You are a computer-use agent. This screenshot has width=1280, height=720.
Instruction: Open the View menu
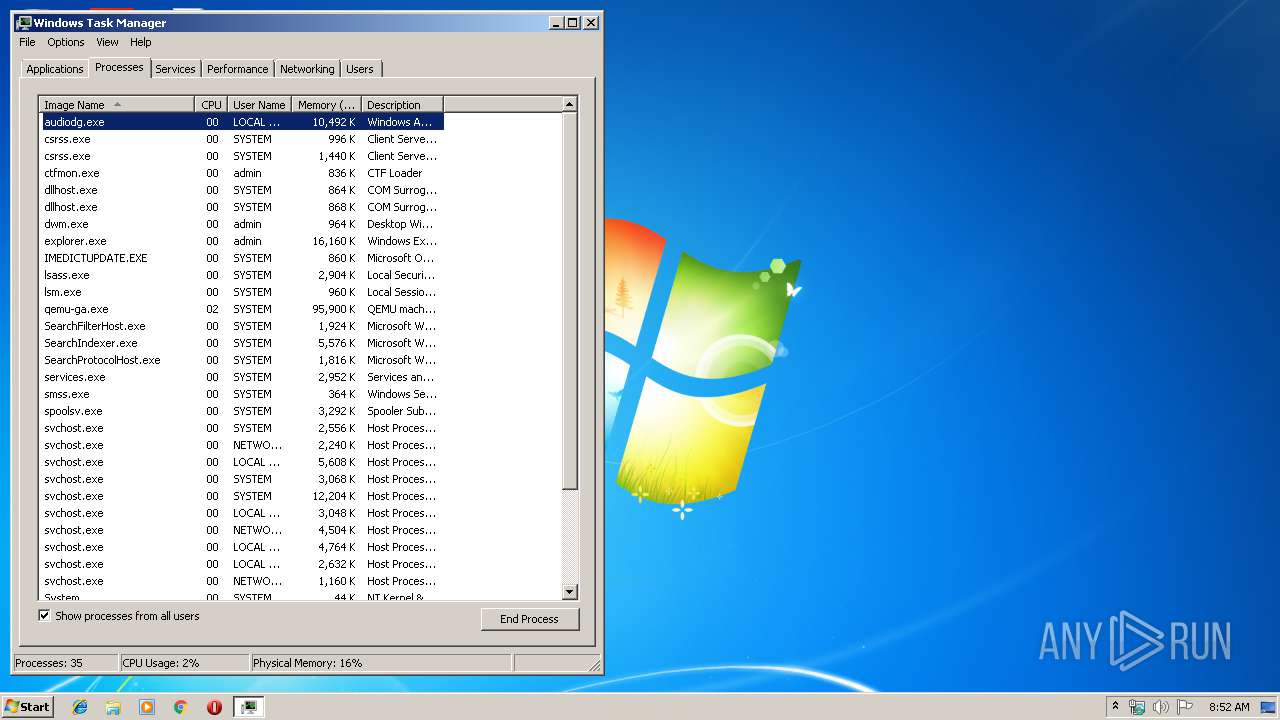tap(107, 42)
